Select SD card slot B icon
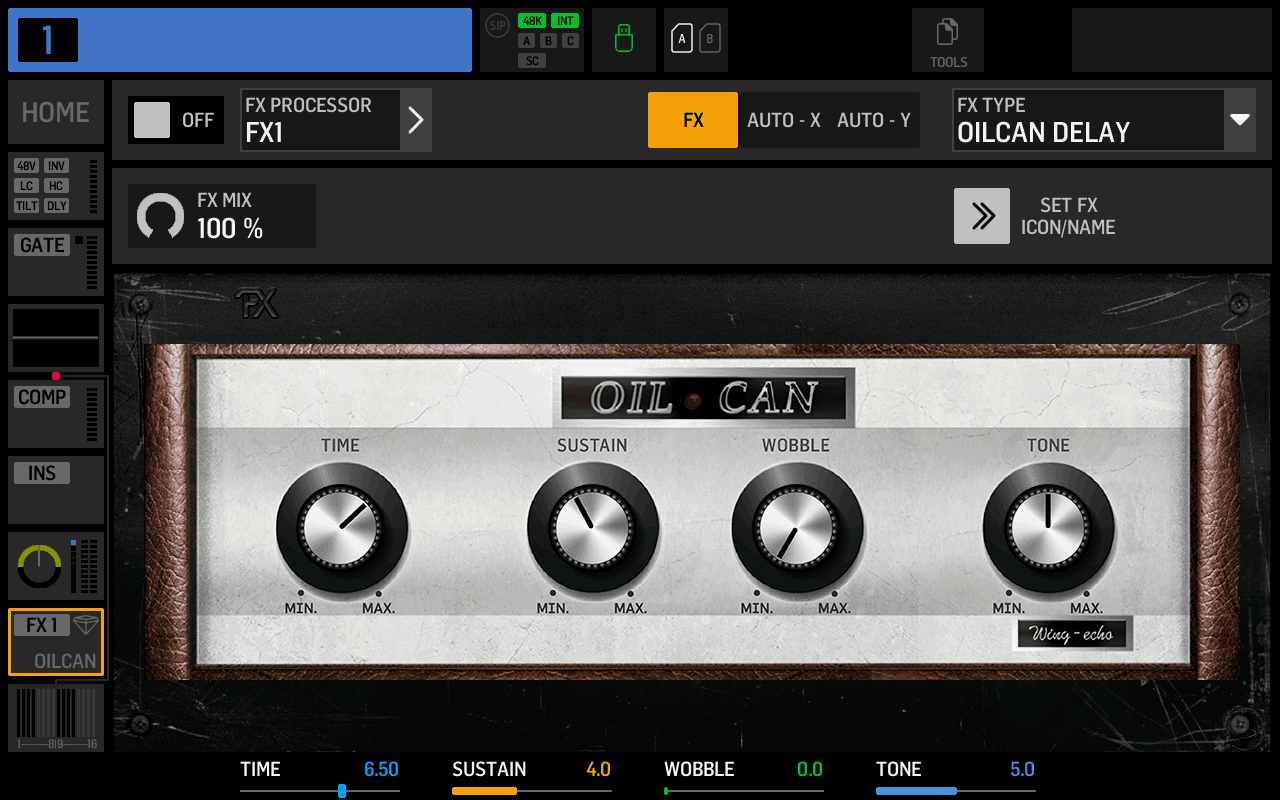Image resolution: width=1280 pixels, height=800 pixels. [710, 39]
